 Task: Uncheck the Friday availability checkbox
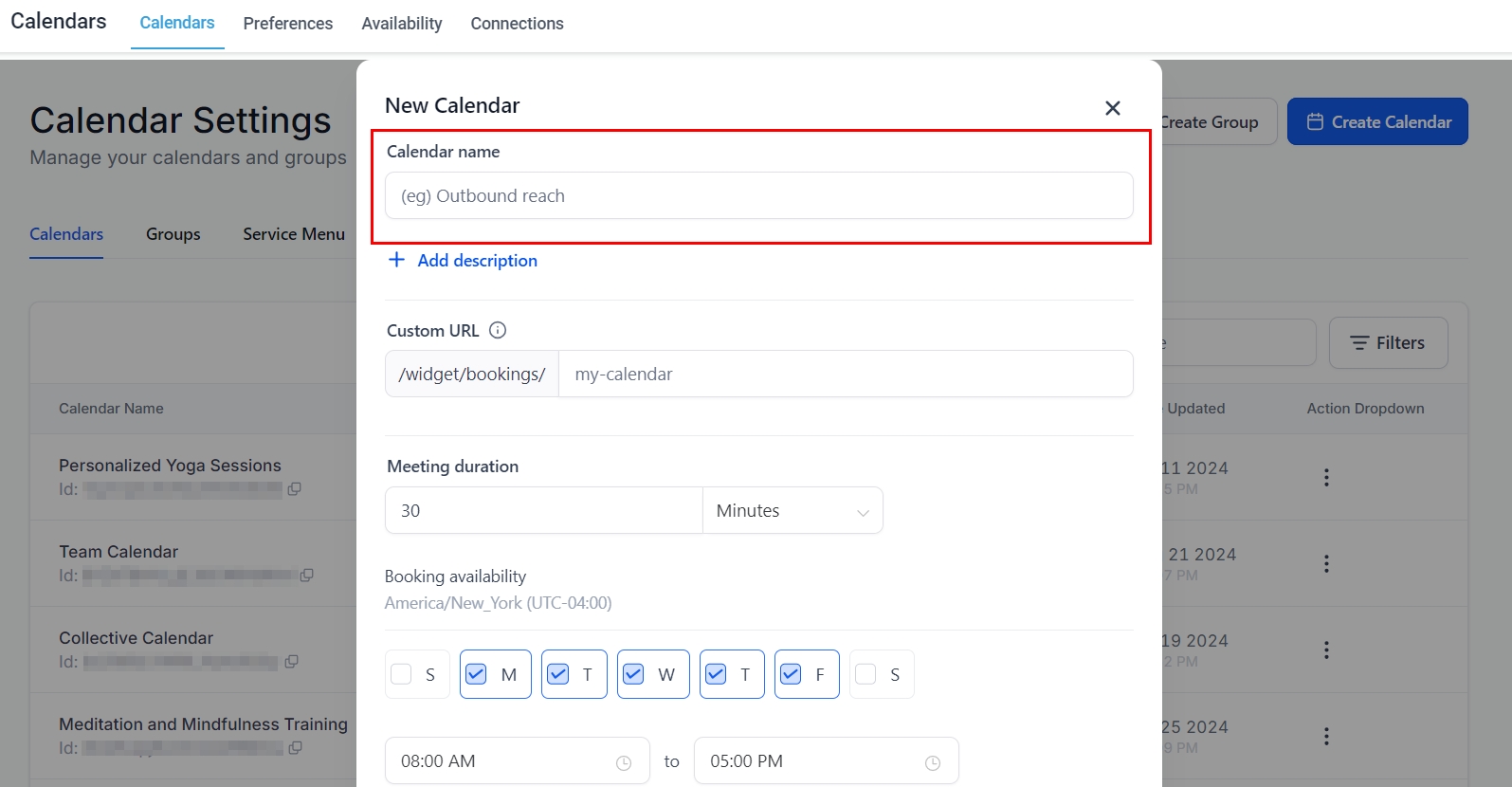point(791,674)
